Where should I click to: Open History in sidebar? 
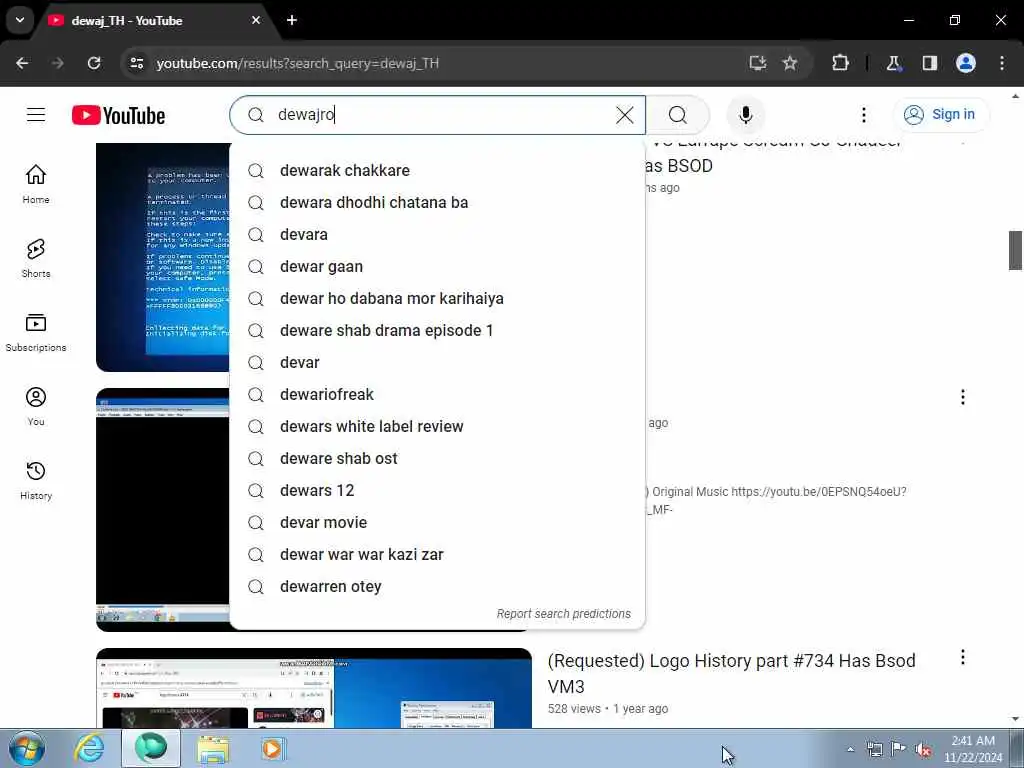36,480
